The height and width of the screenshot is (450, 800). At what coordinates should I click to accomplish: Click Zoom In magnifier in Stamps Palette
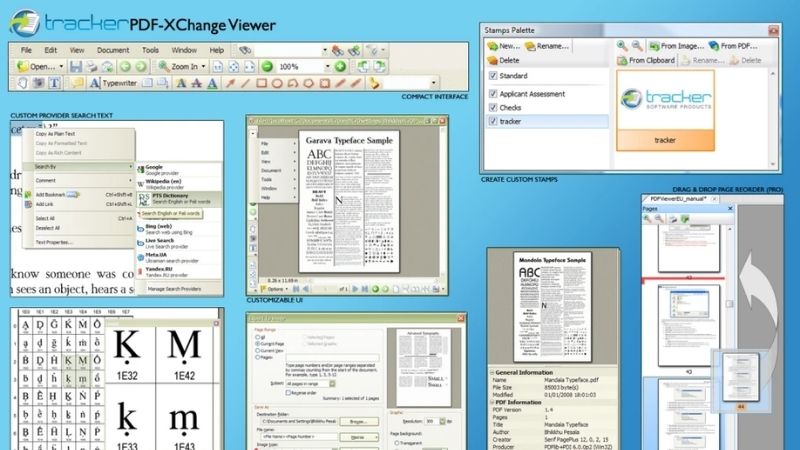(622, 45)
